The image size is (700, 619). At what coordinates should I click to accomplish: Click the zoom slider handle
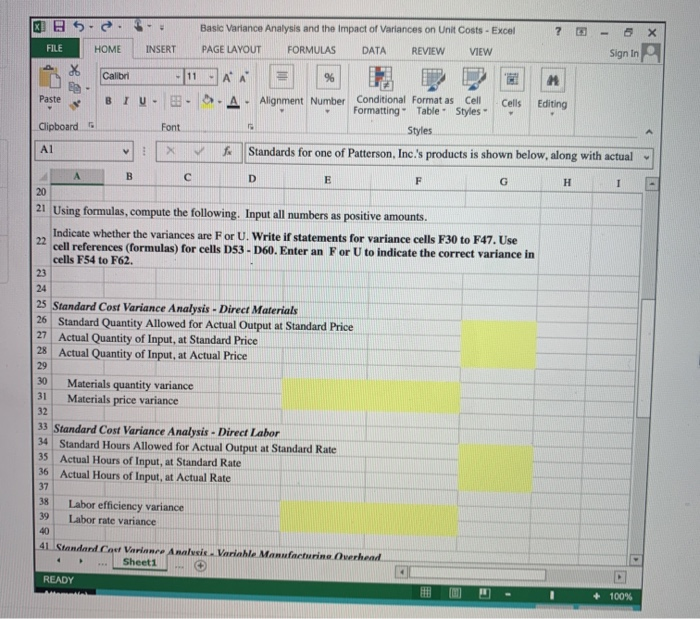pyautogui.click(x=552, y=595)
